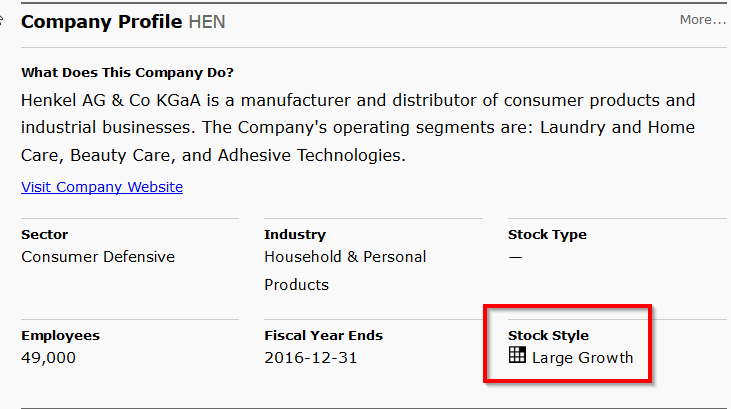Select the 49,000 employees figure

click(48, 358)
